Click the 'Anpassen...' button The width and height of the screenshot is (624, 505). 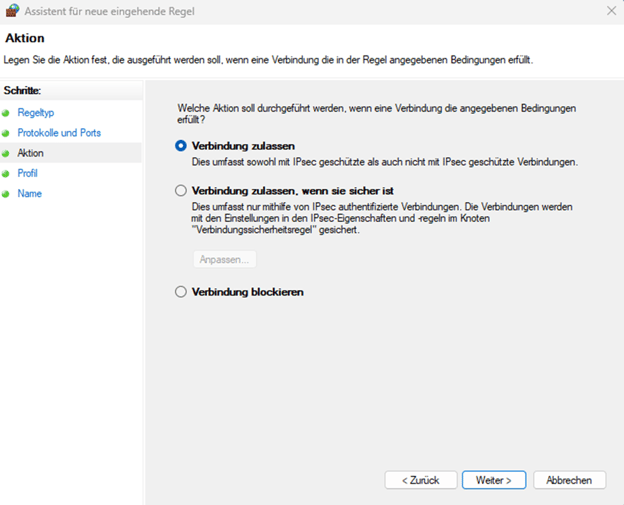click(224, 259)
